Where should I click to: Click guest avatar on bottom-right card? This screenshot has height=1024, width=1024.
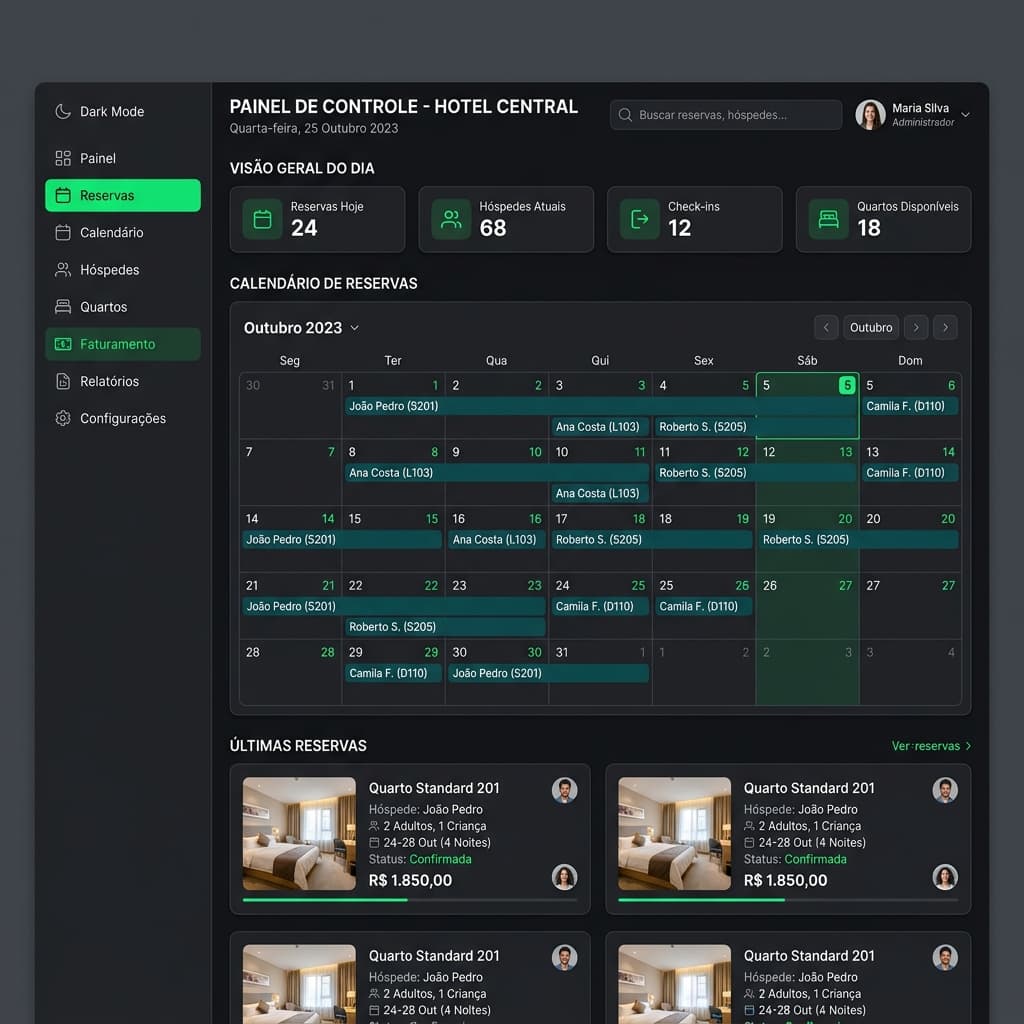click(x=944, y=958)
